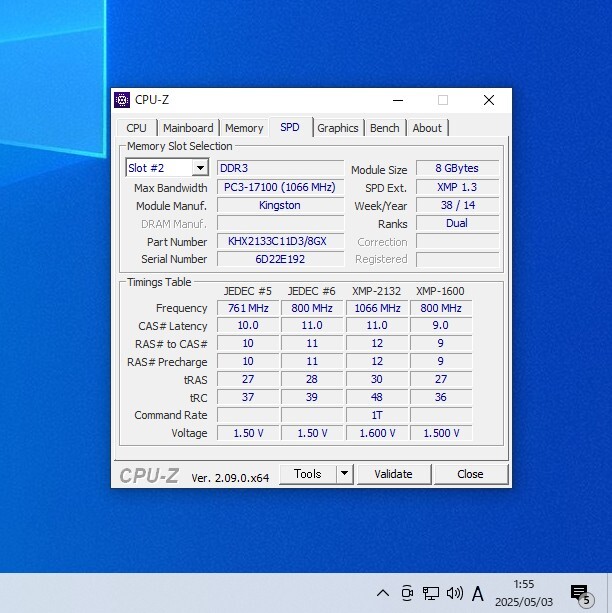The image size is (612, 613).
Task: Show hidden tray icons chevron
Action: (x=383, y=593)
